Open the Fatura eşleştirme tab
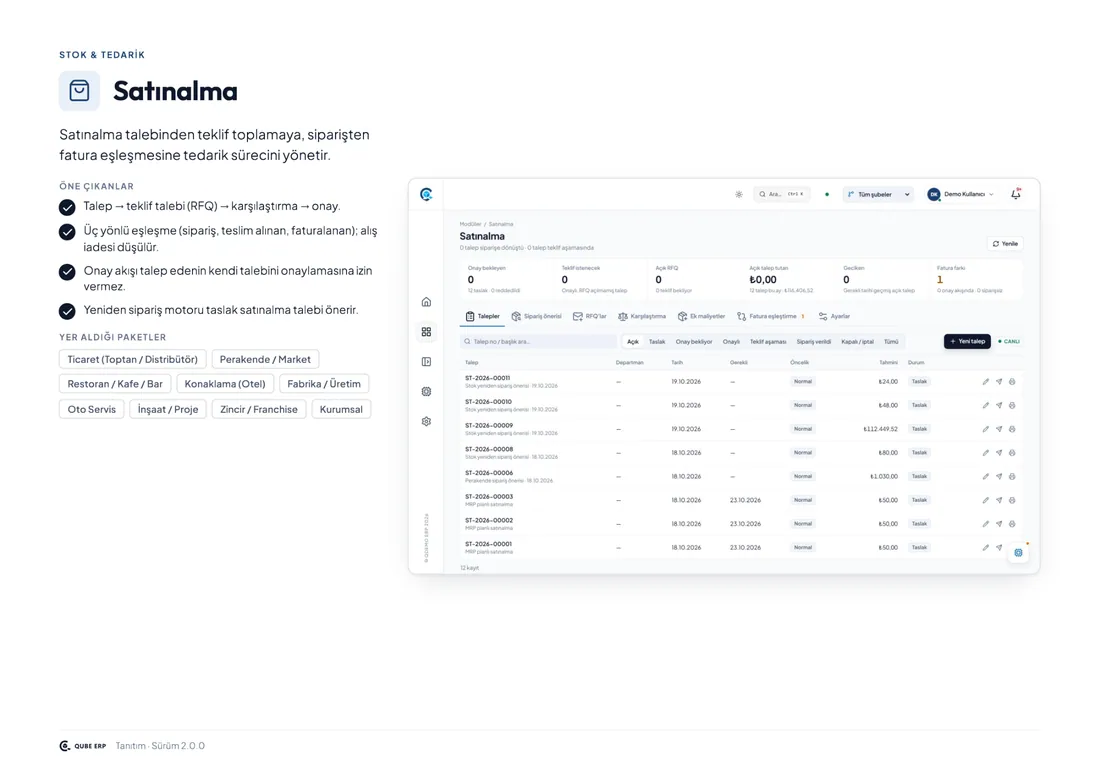Image resolution: width=1100 pixels, height=778 pixels. [x=770, y=316]
